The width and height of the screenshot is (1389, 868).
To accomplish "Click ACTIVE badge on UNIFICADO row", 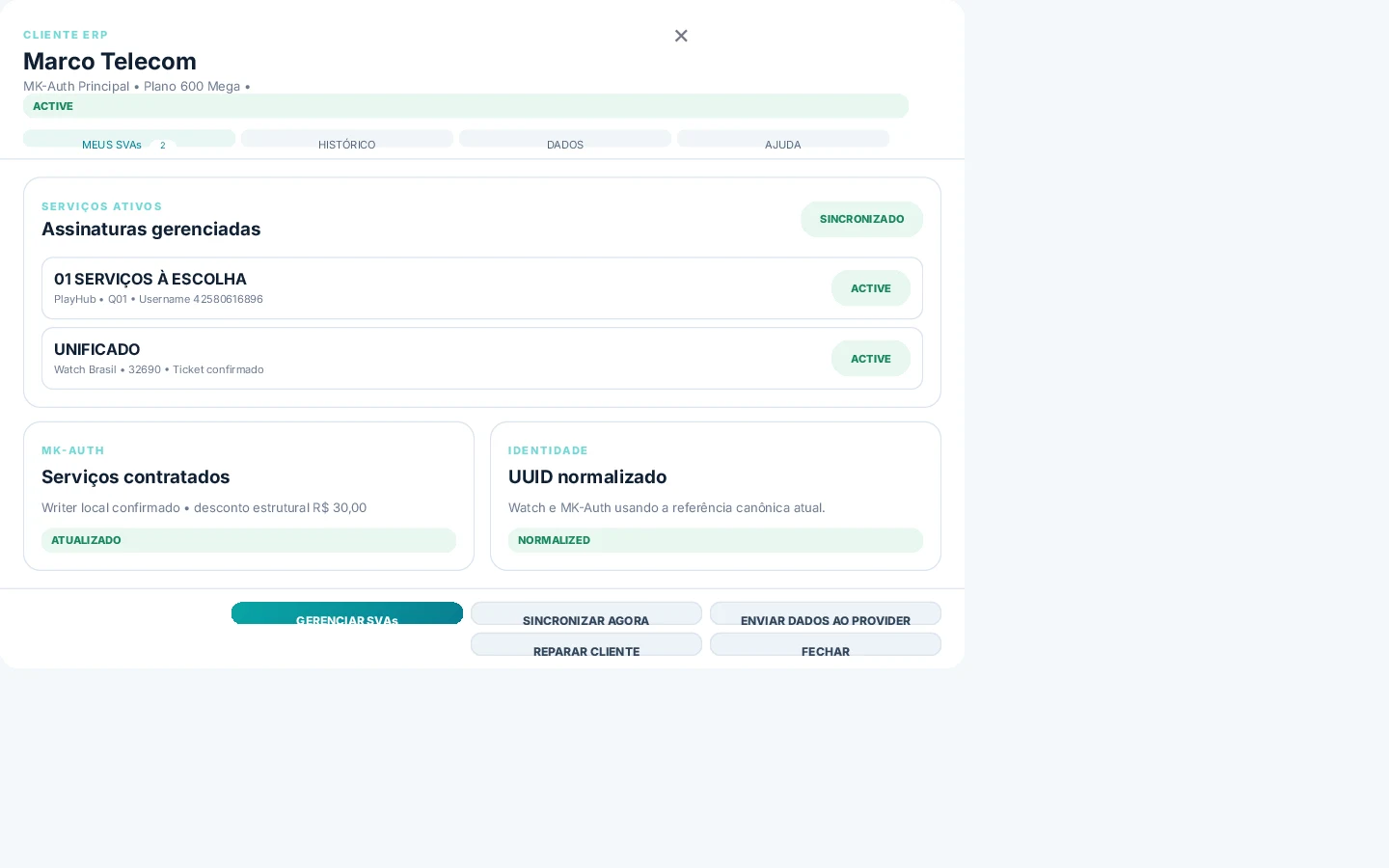I will tap(871, 359).
